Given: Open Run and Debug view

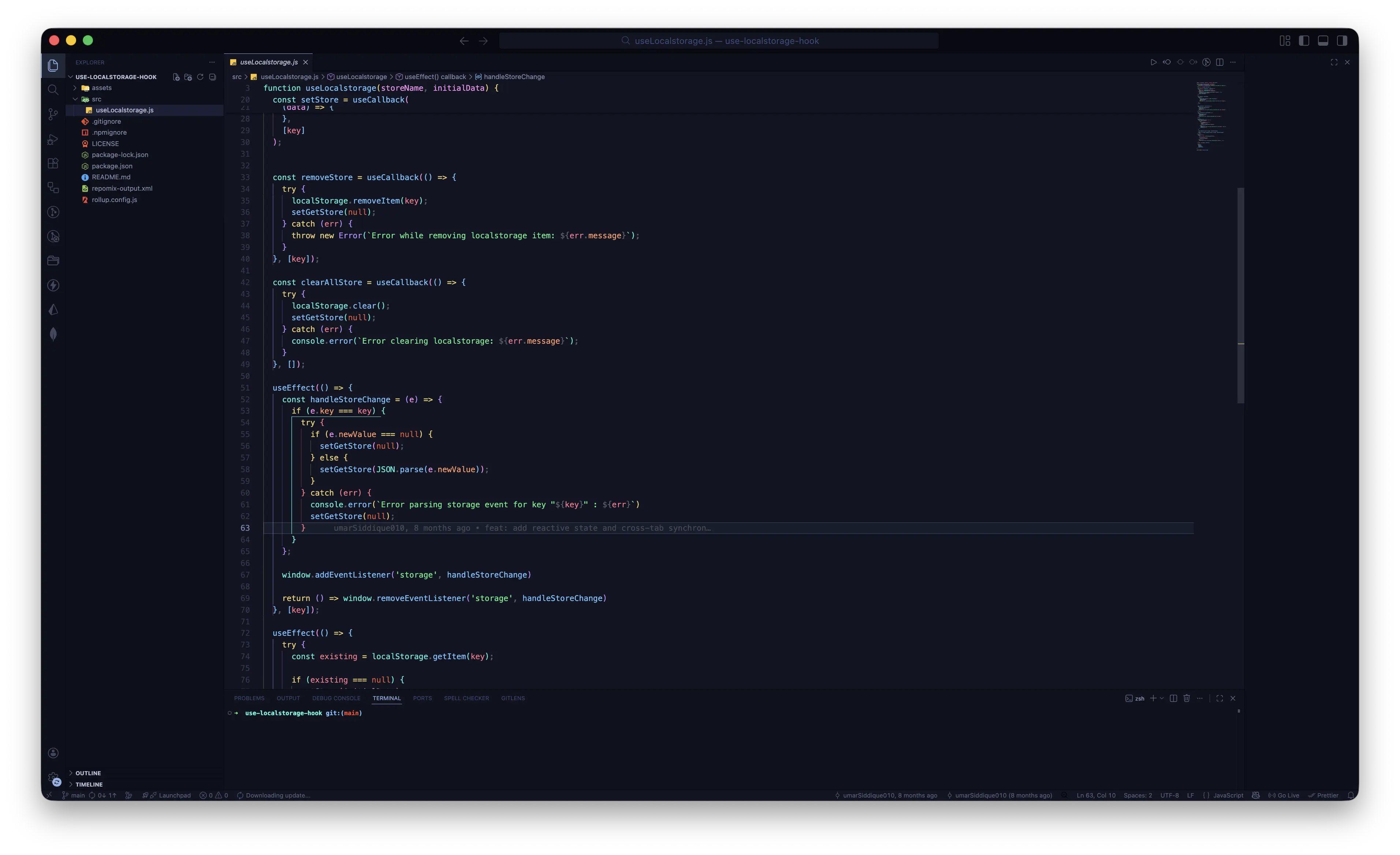Looking at the screenshot, I should 53,139.
